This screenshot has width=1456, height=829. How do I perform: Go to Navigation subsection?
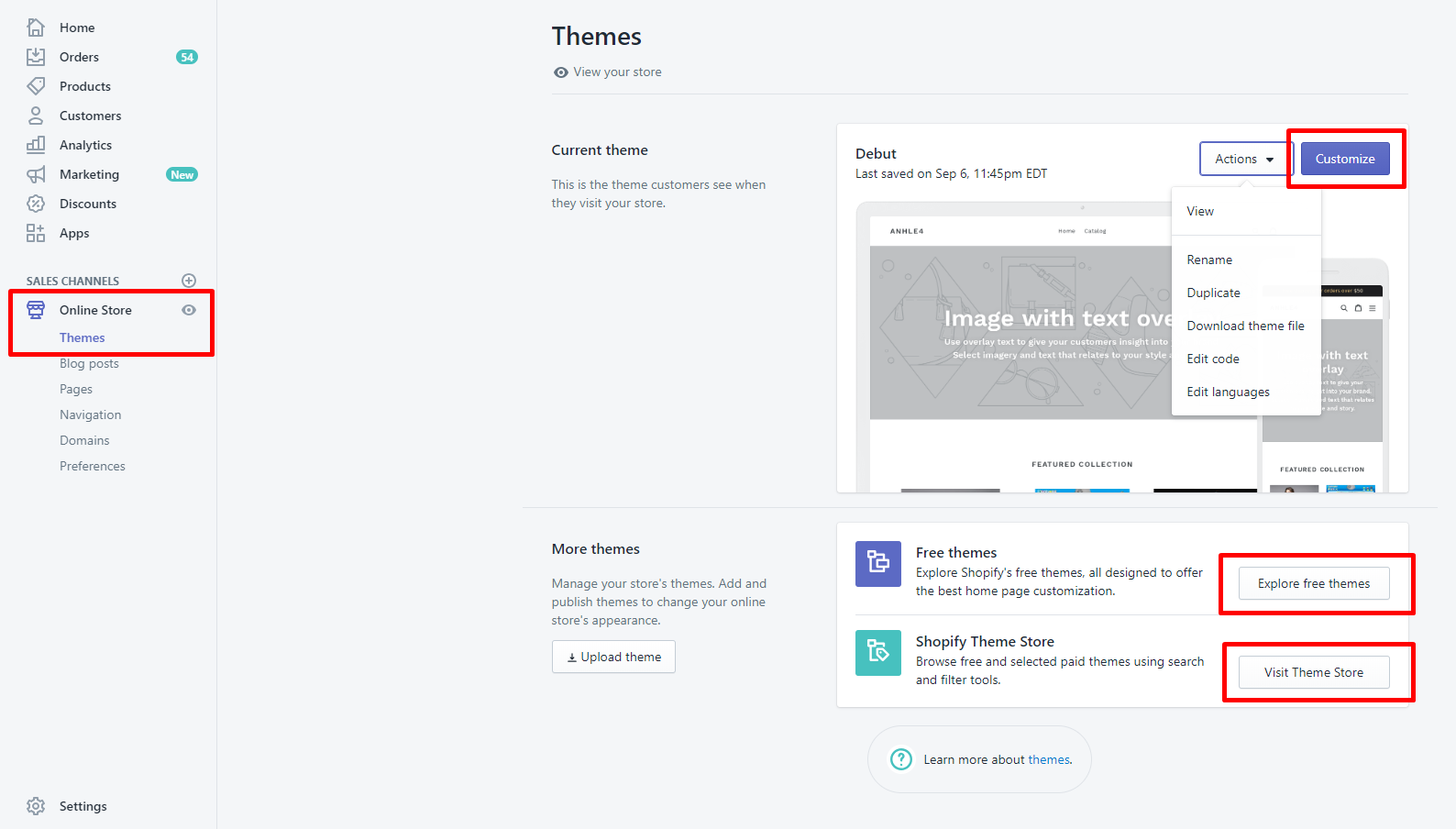90,414
